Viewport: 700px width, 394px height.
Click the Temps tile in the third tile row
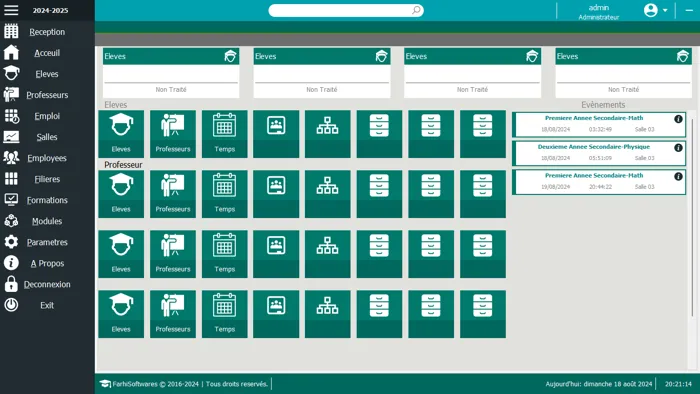[225, 254]
